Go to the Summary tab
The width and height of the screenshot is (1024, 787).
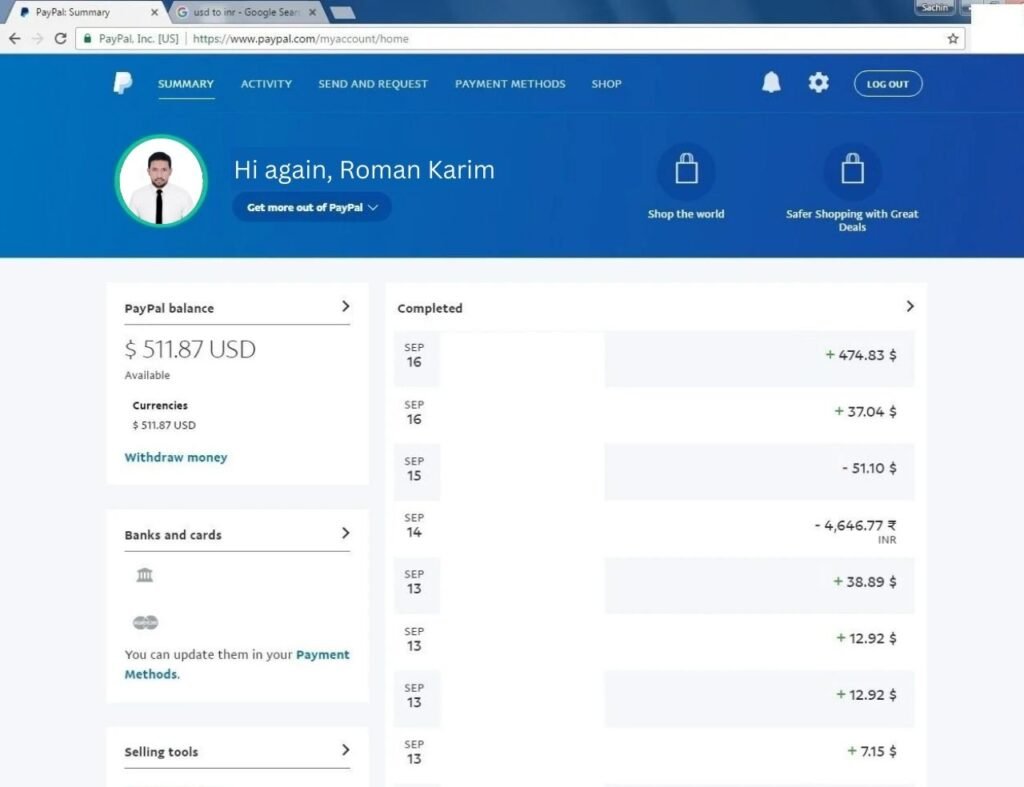click(185, 84)
